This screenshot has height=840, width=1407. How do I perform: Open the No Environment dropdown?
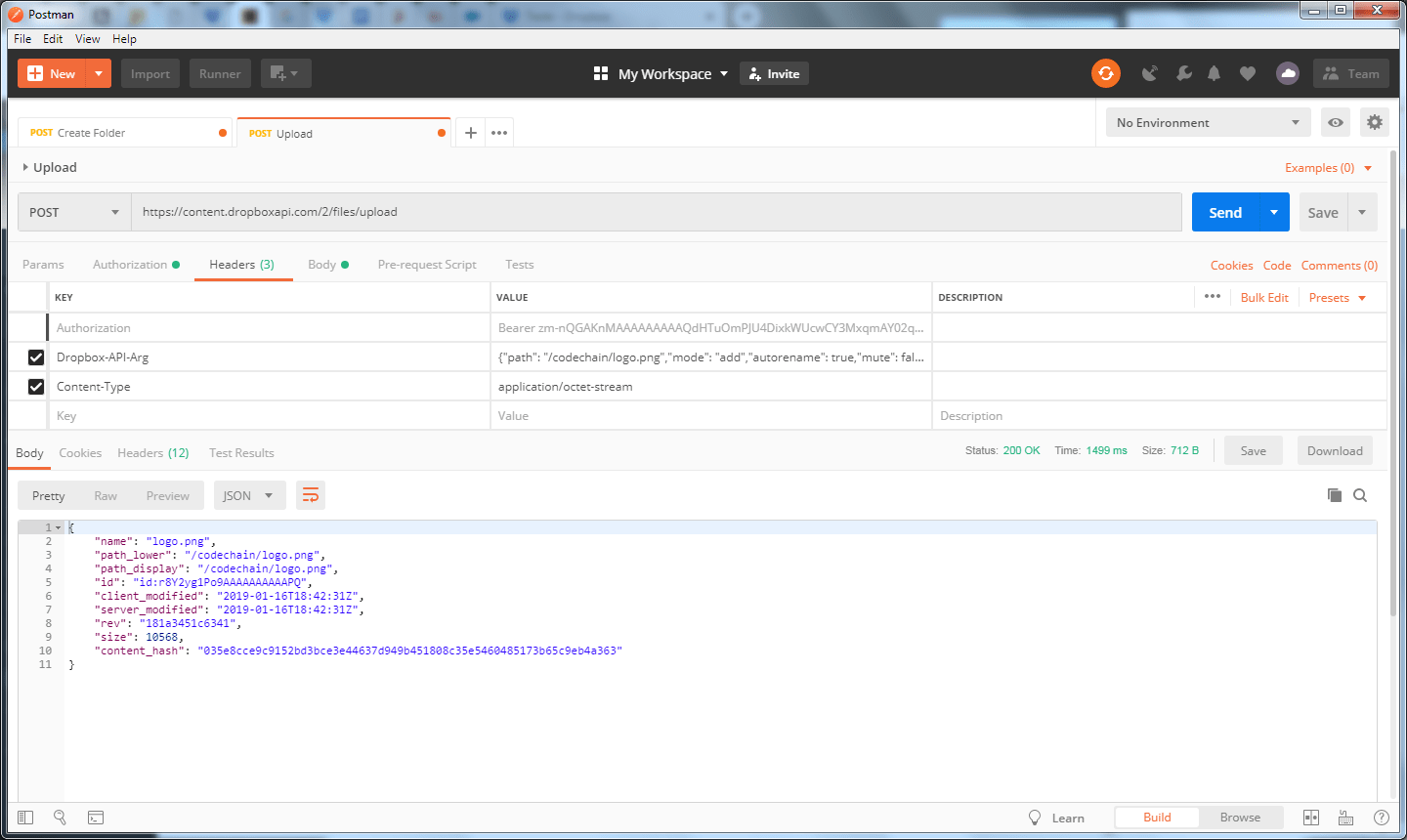coord(1209,122)
